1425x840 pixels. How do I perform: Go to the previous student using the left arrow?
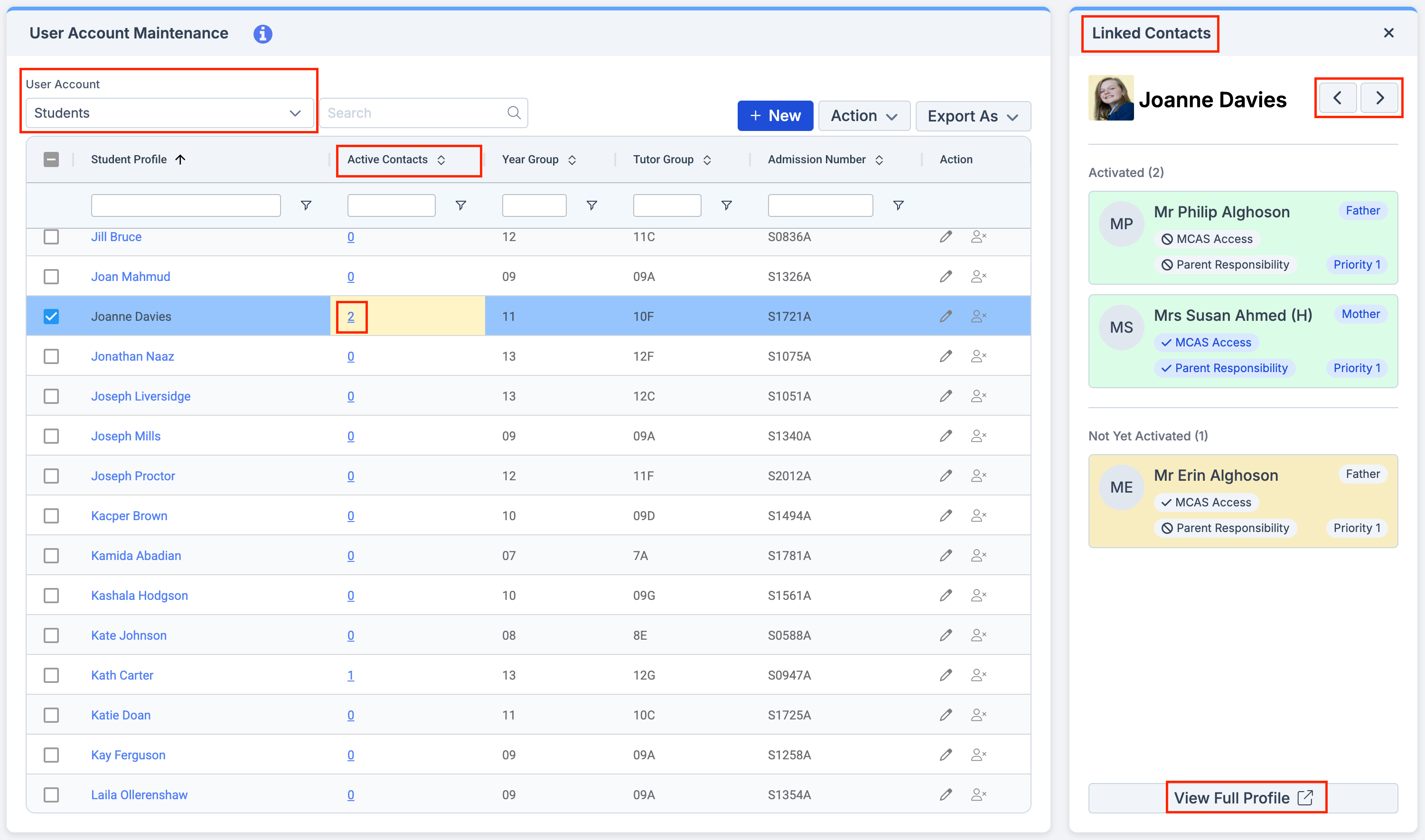point(1337,97)
